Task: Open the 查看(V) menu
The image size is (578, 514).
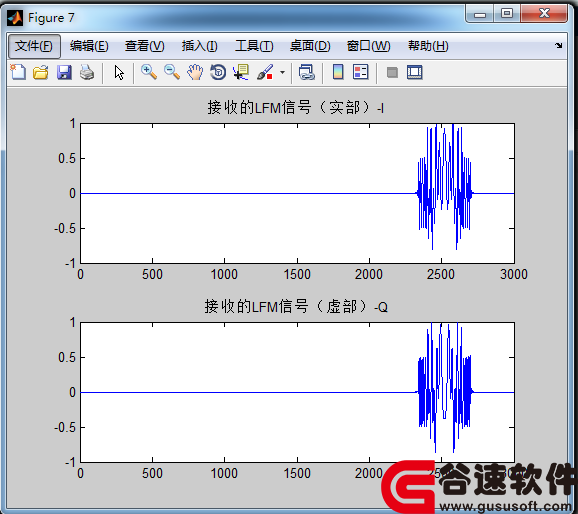Action: (144, 46)
